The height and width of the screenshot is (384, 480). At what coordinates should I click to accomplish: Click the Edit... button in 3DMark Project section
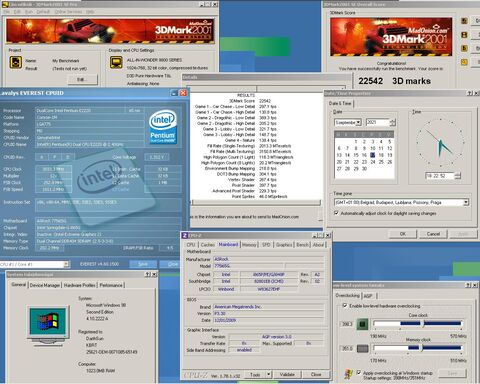(x=82, y=79)
